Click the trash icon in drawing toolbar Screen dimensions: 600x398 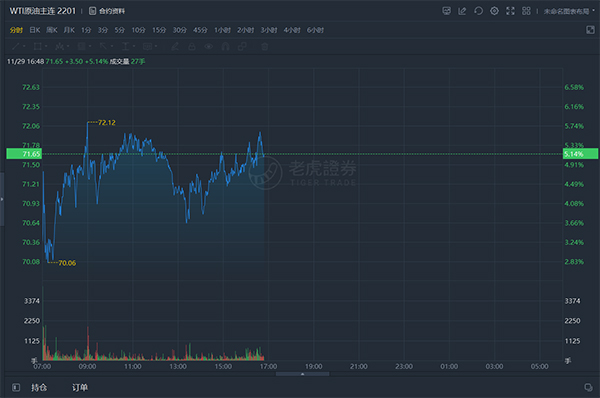click(x=264, y=47)
